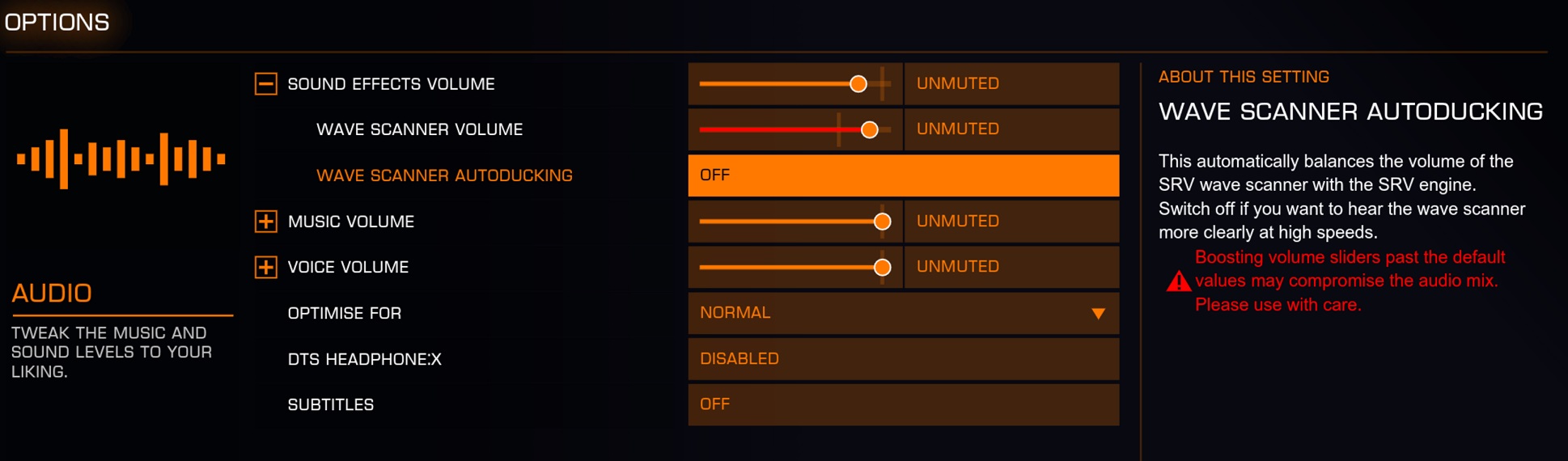Select the DTS Headphone:X Disabled field

point(904,358)
